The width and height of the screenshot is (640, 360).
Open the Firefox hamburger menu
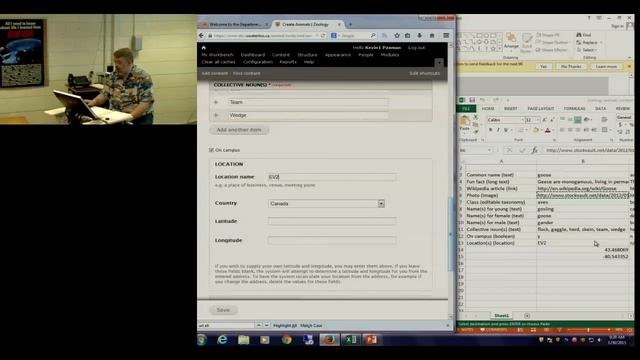point(446,36)
